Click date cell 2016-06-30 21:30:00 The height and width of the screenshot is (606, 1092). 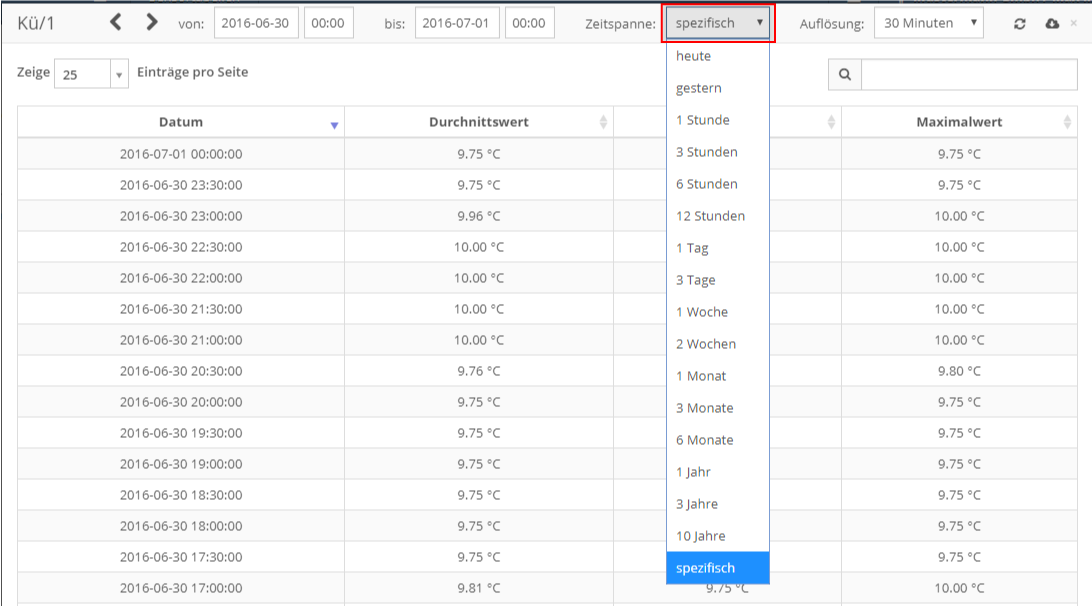181,309
